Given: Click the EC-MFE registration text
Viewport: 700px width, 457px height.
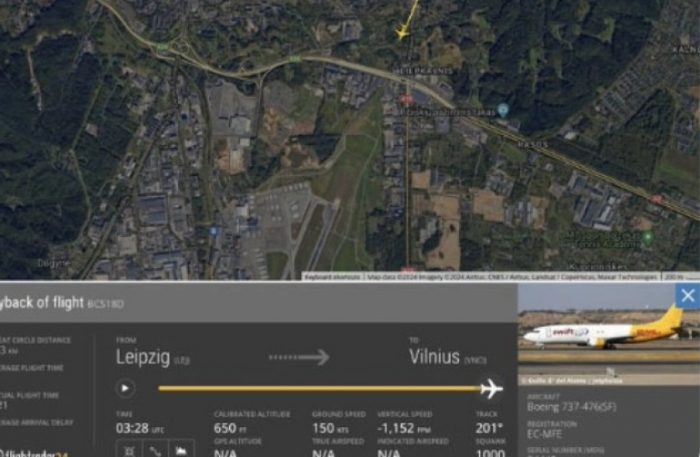Looking at the screenshot, I should click(544, 434).
